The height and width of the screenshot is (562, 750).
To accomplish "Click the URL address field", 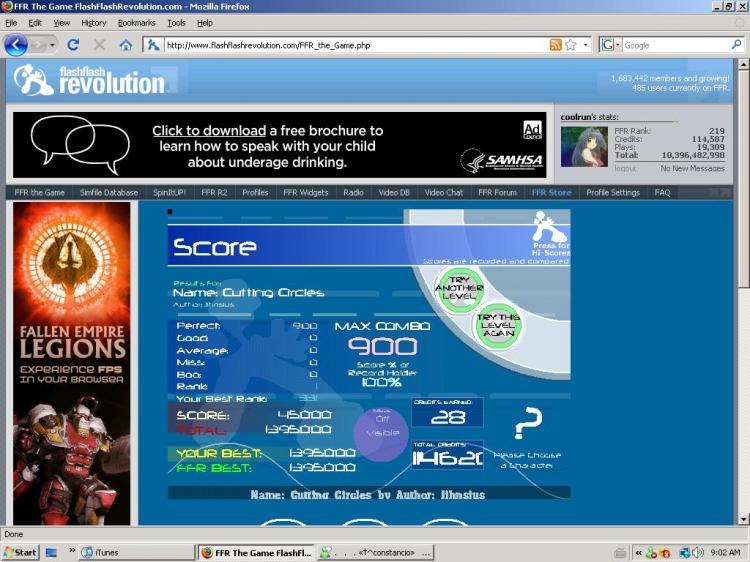I will (356, 45).
